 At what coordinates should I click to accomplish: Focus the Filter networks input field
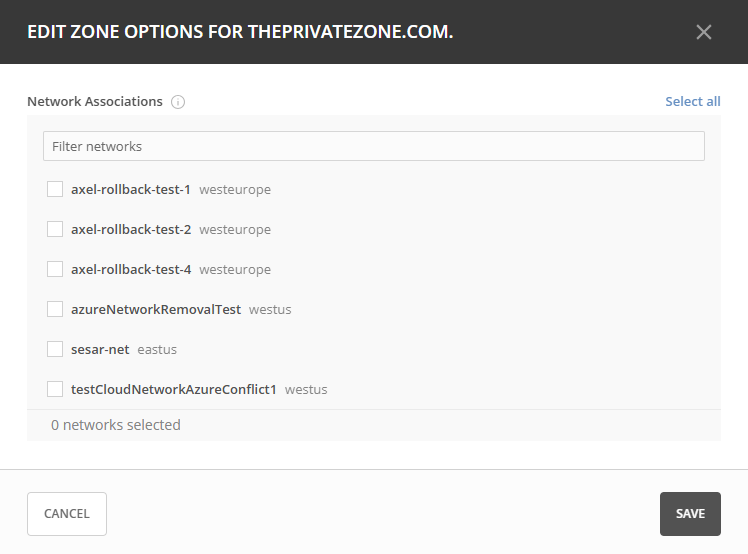pyautogui.click(x=373, y=146)
